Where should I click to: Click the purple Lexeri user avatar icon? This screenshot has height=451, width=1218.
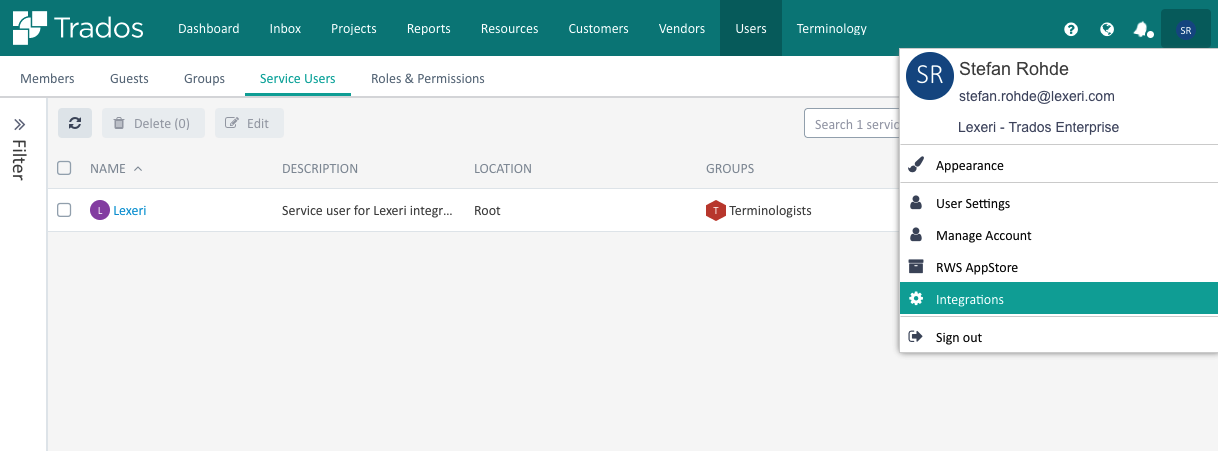point(99,210)
